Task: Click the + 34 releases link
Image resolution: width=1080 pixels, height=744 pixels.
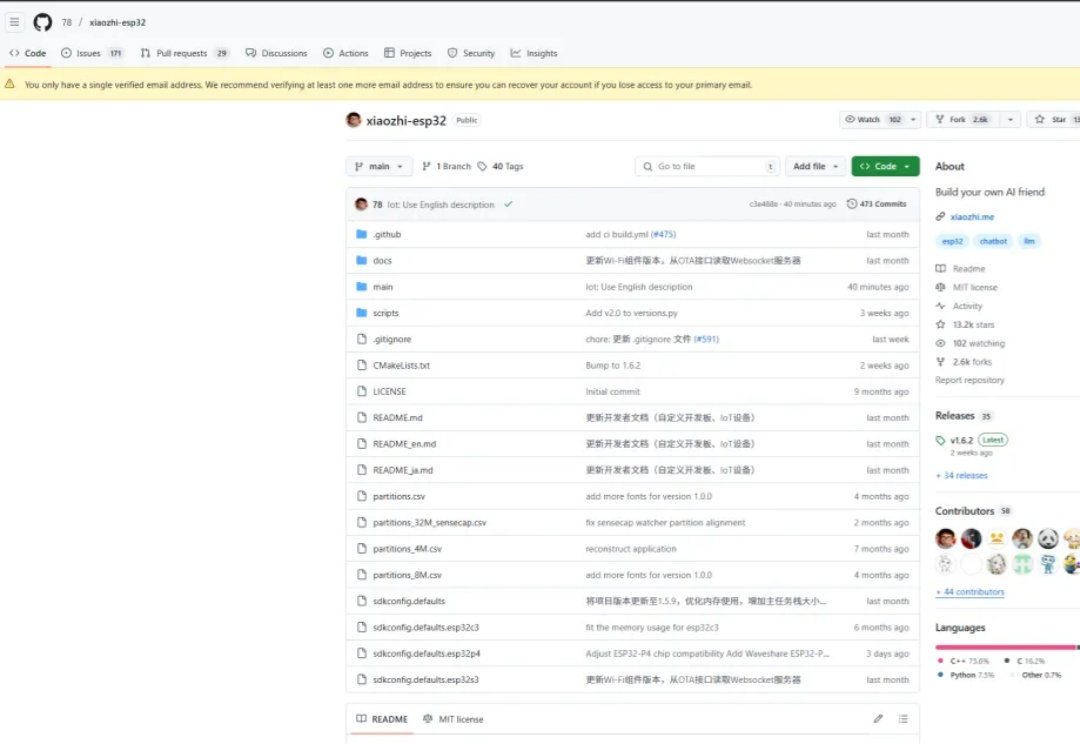Action: pyautogui.click(x=962, y=475)
